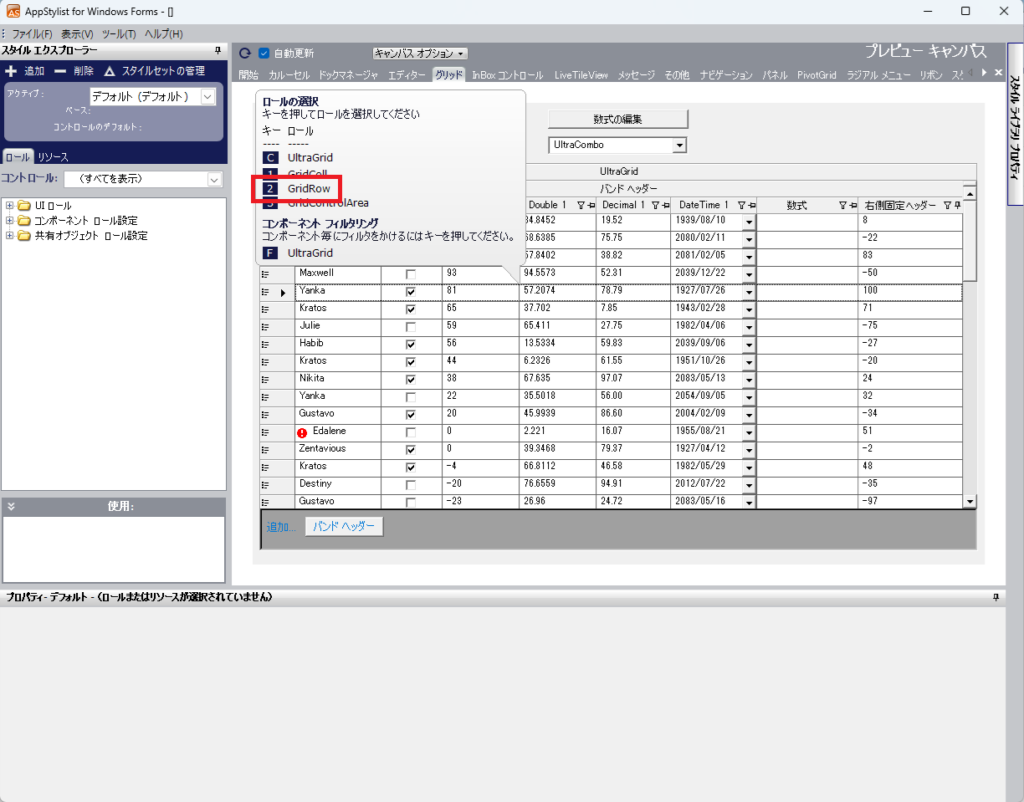Click the 数式の編集 button

click(618, 119)
